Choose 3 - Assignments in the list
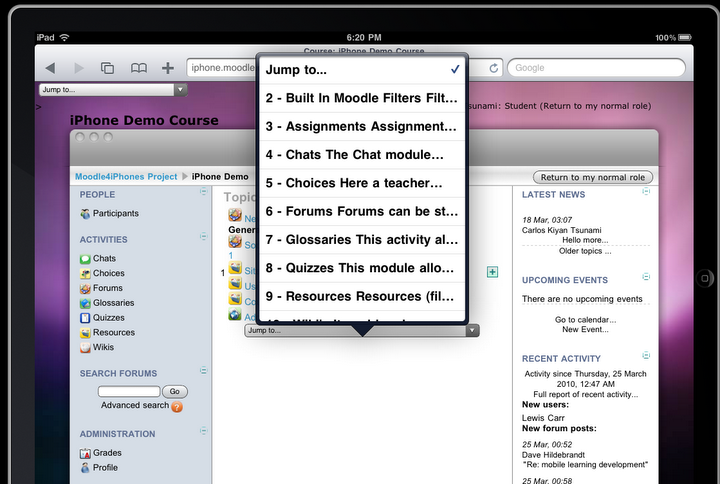Screen dimensions: 720x484 pos(363,126)
